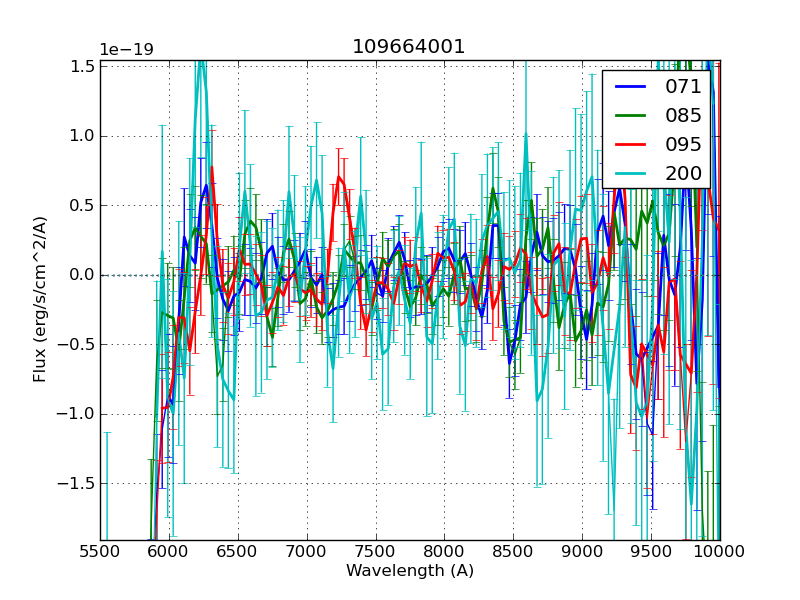This screenshot has width=800, height=600.
Task: Click the 0.0 y-axis tick label
Action: (80, 275)
